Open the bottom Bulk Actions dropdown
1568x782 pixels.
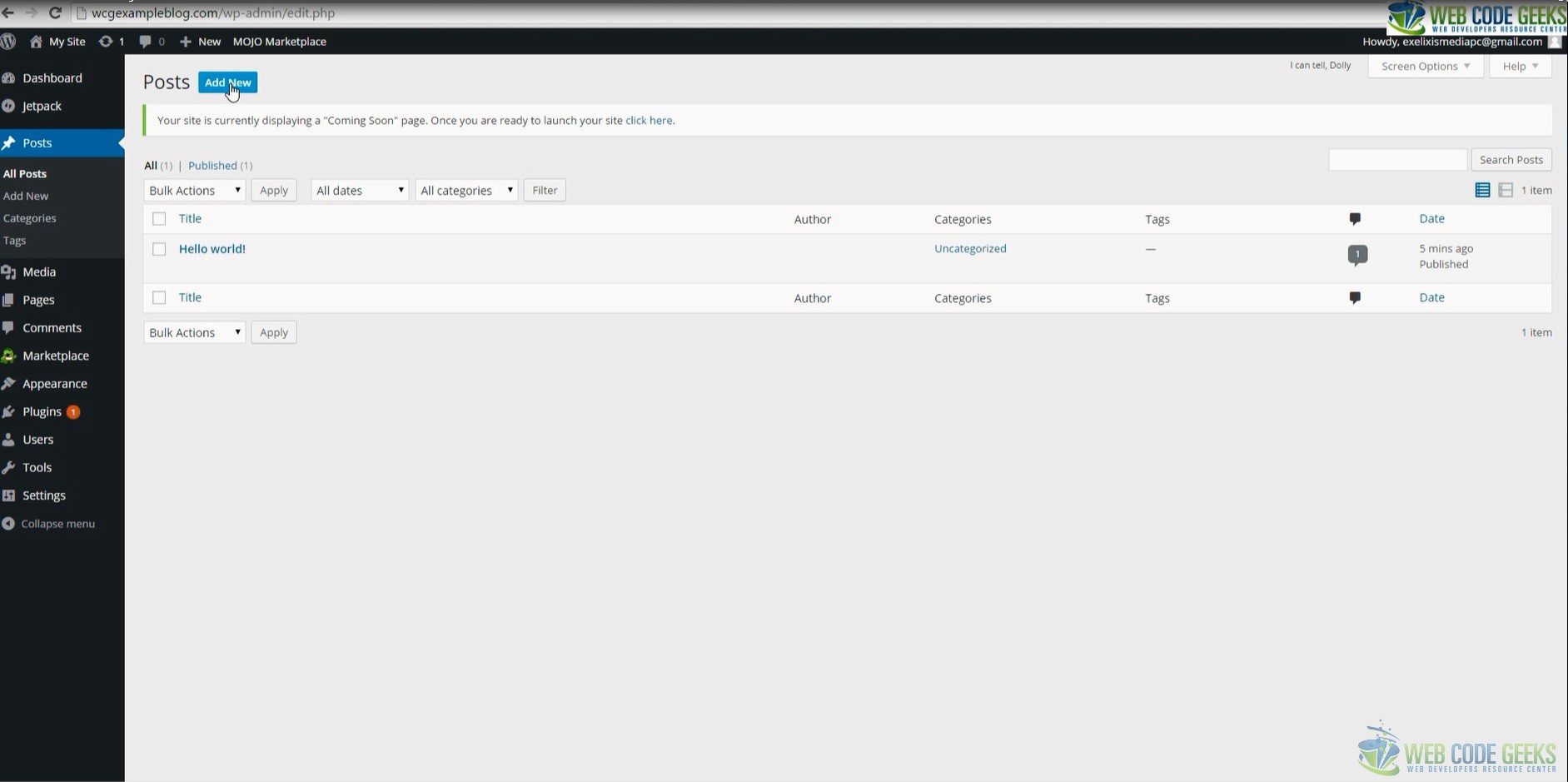pos(195,332)
